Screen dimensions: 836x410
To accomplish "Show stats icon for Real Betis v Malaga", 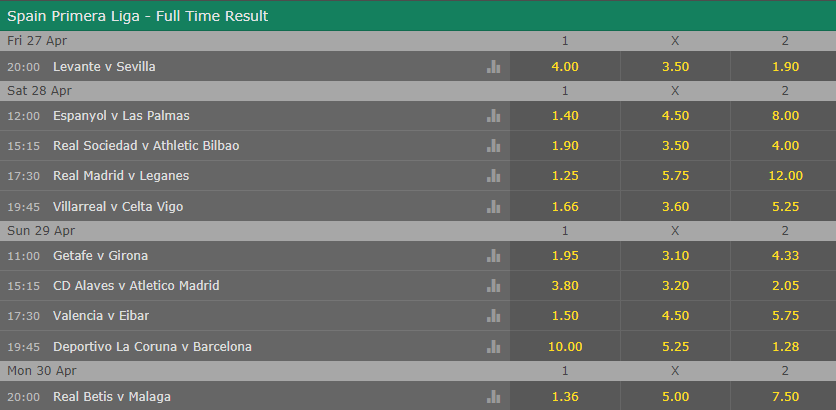I will click(492, 396).
